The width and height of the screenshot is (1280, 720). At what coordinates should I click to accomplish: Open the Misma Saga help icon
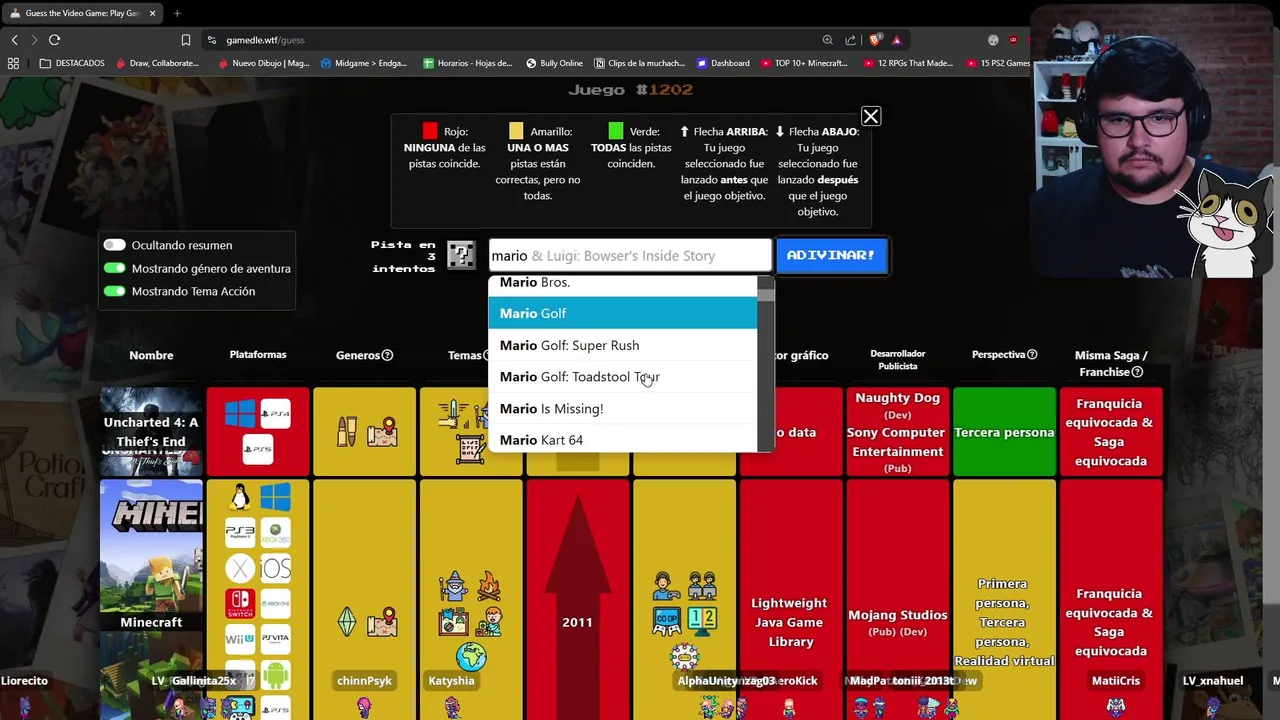pos(1137,372)
